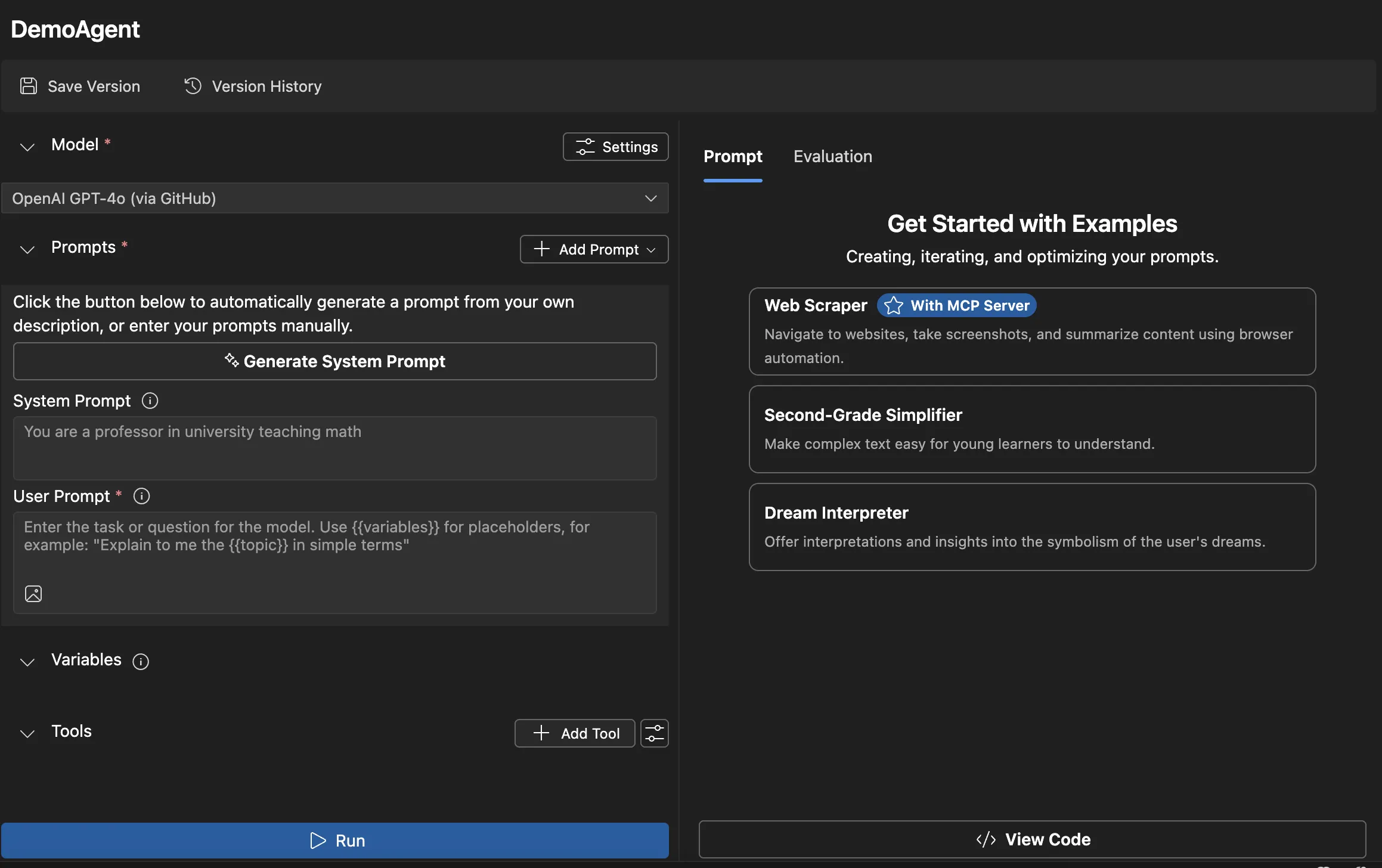Open model Settings
The image size is (1382, 868).
(x=616, y=147)
